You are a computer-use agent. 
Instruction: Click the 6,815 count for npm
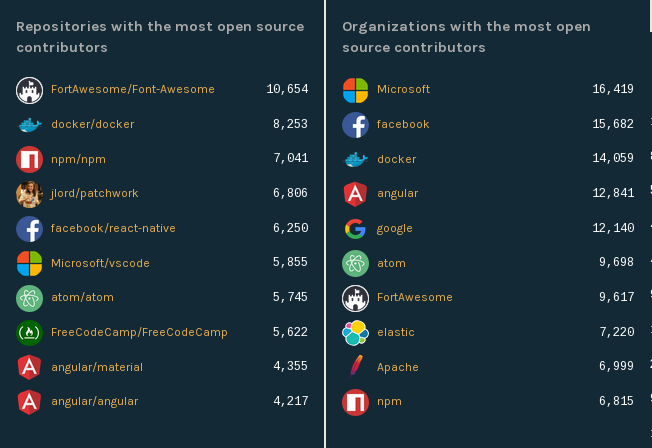pyautogui.click(x=616, y=401)
